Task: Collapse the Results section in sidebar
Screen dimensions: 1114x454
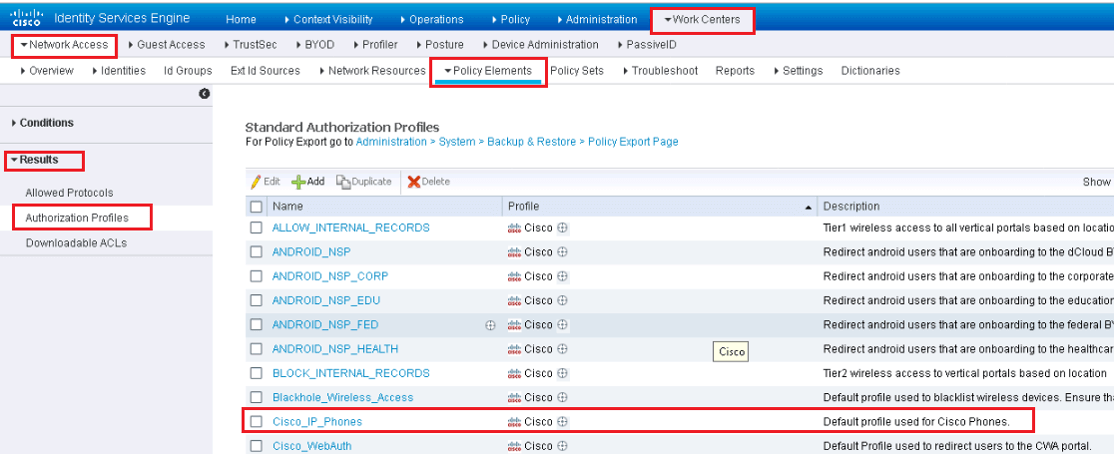Action: [35, 160]
